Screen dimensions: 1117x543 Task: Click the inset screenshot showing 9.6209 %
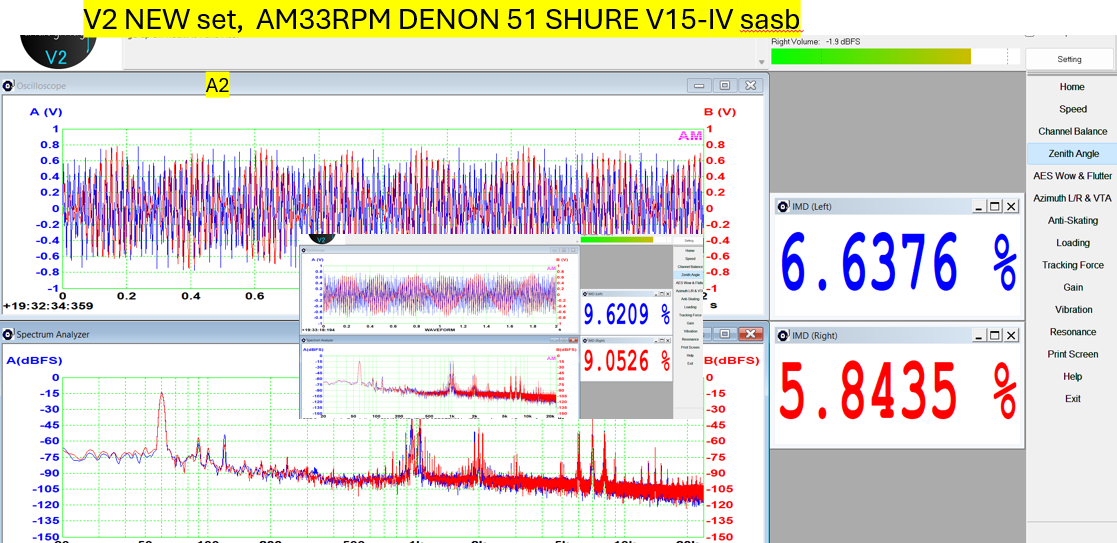(x=501, y=326)
